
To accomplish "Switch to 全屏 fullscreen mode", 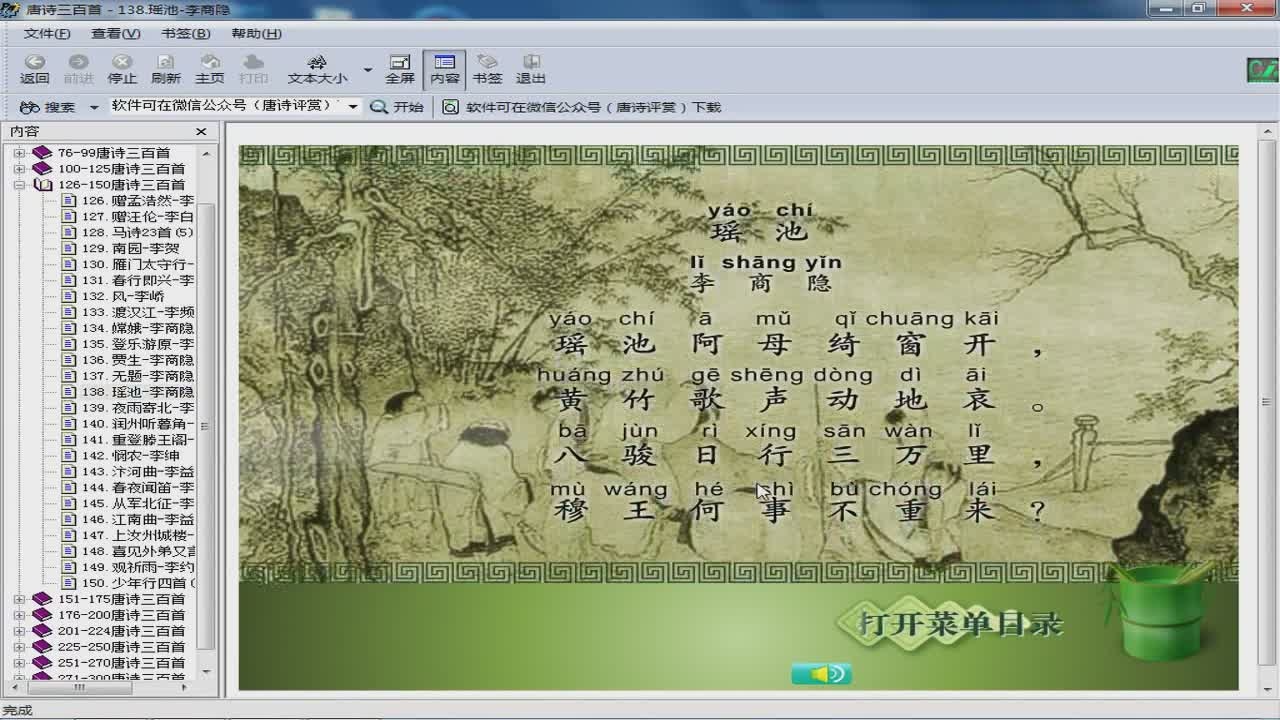I will [400, 69].
